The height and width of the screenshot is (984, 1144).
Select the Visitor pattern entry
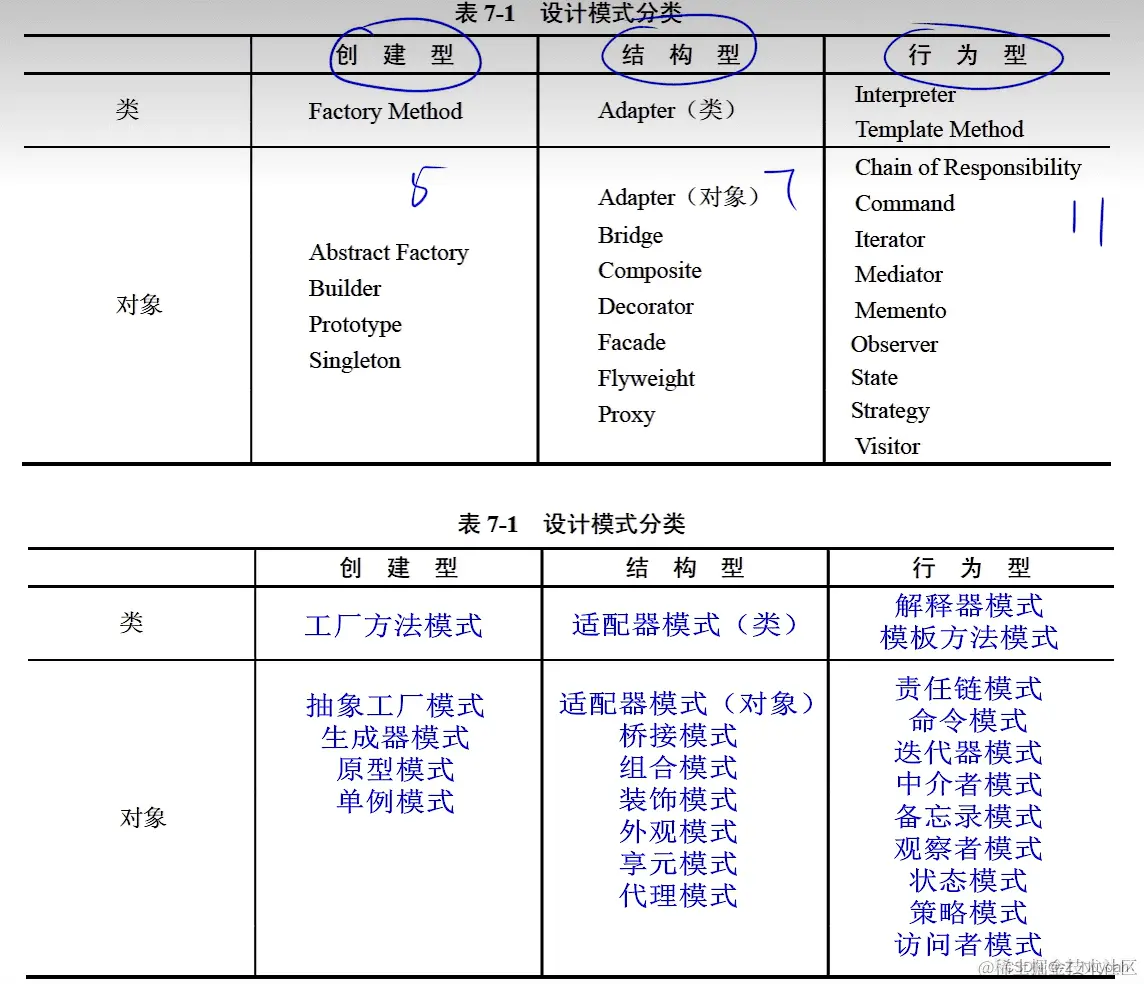pos(885,446)
